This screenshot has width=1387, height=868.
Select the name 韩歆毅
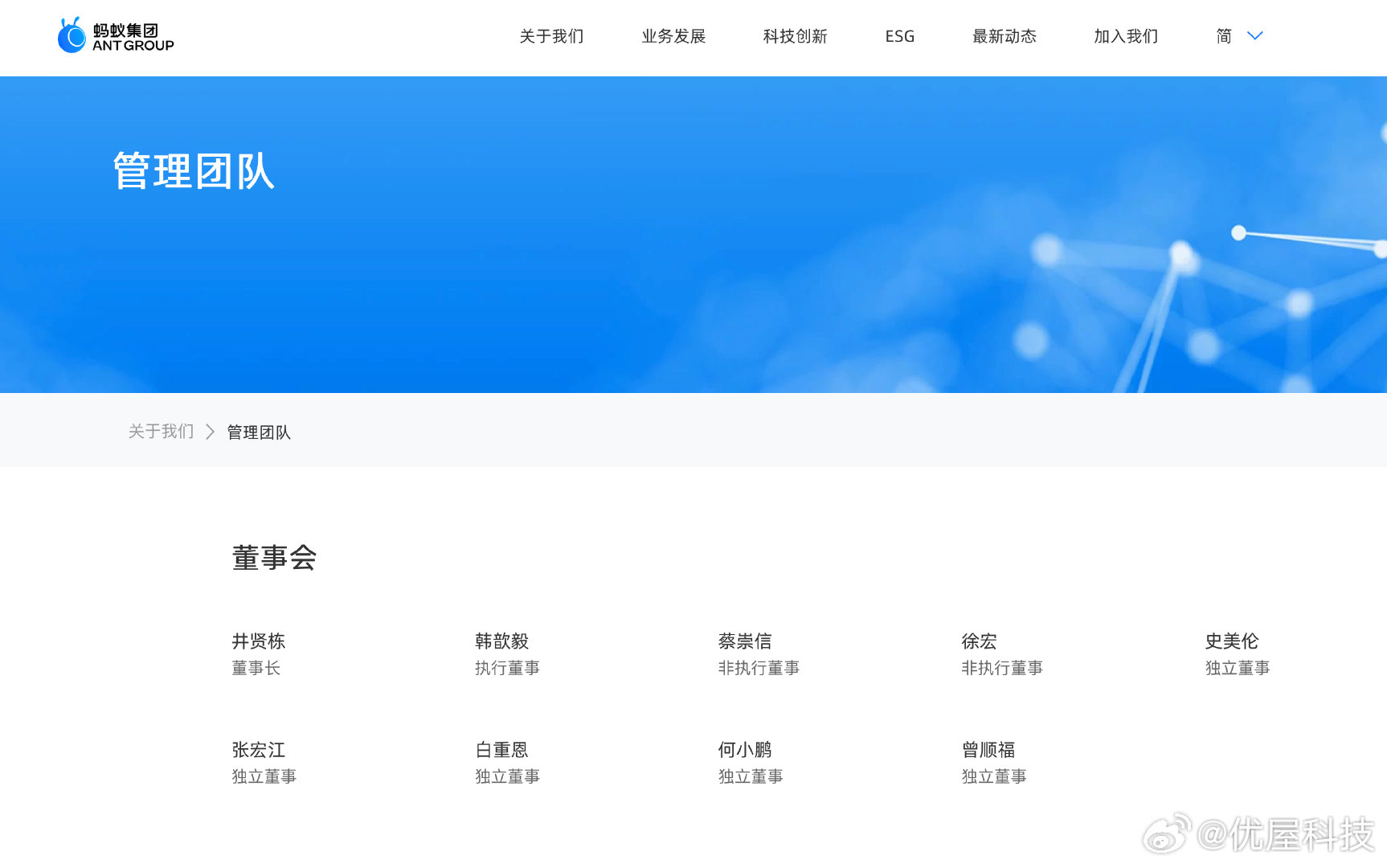tap(502, 641)
